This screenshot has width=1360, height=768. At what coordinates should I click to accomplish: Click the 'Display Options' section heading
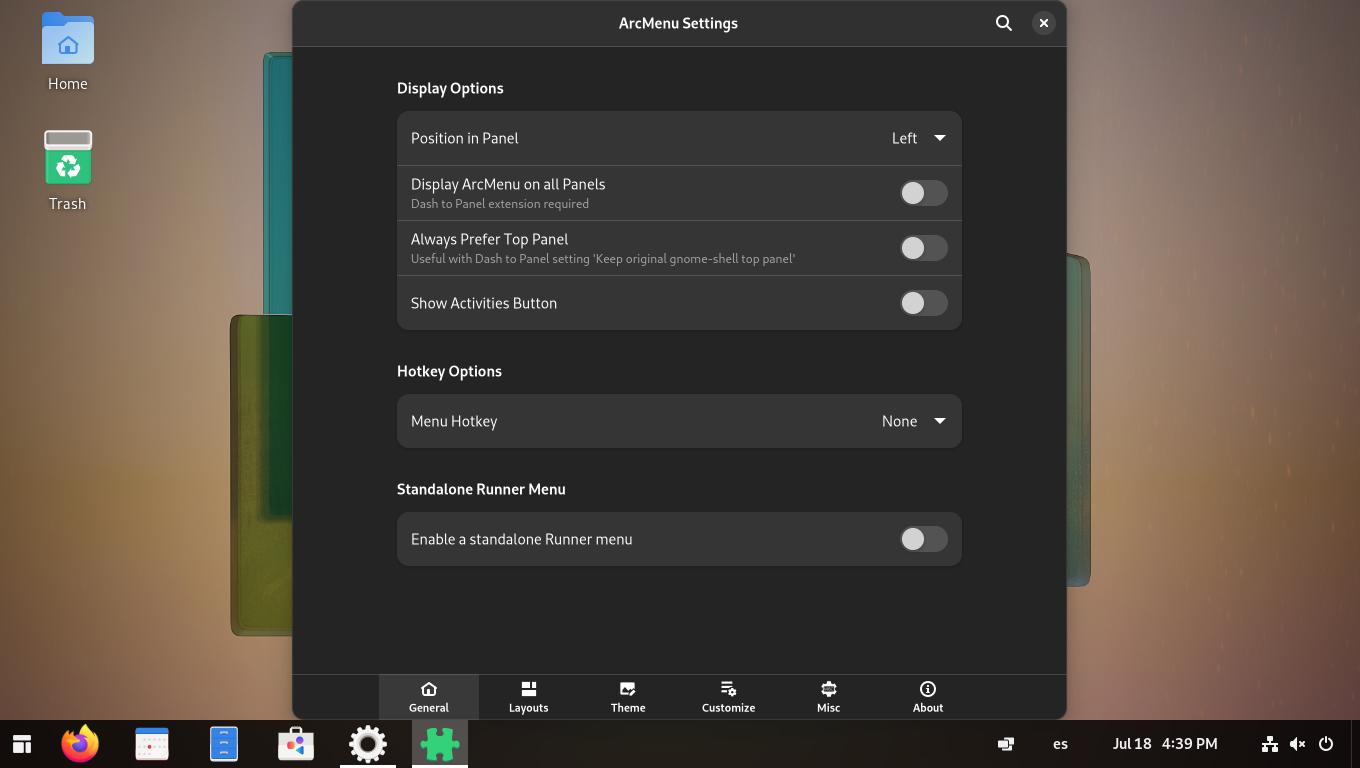click(x=450, y=88)
